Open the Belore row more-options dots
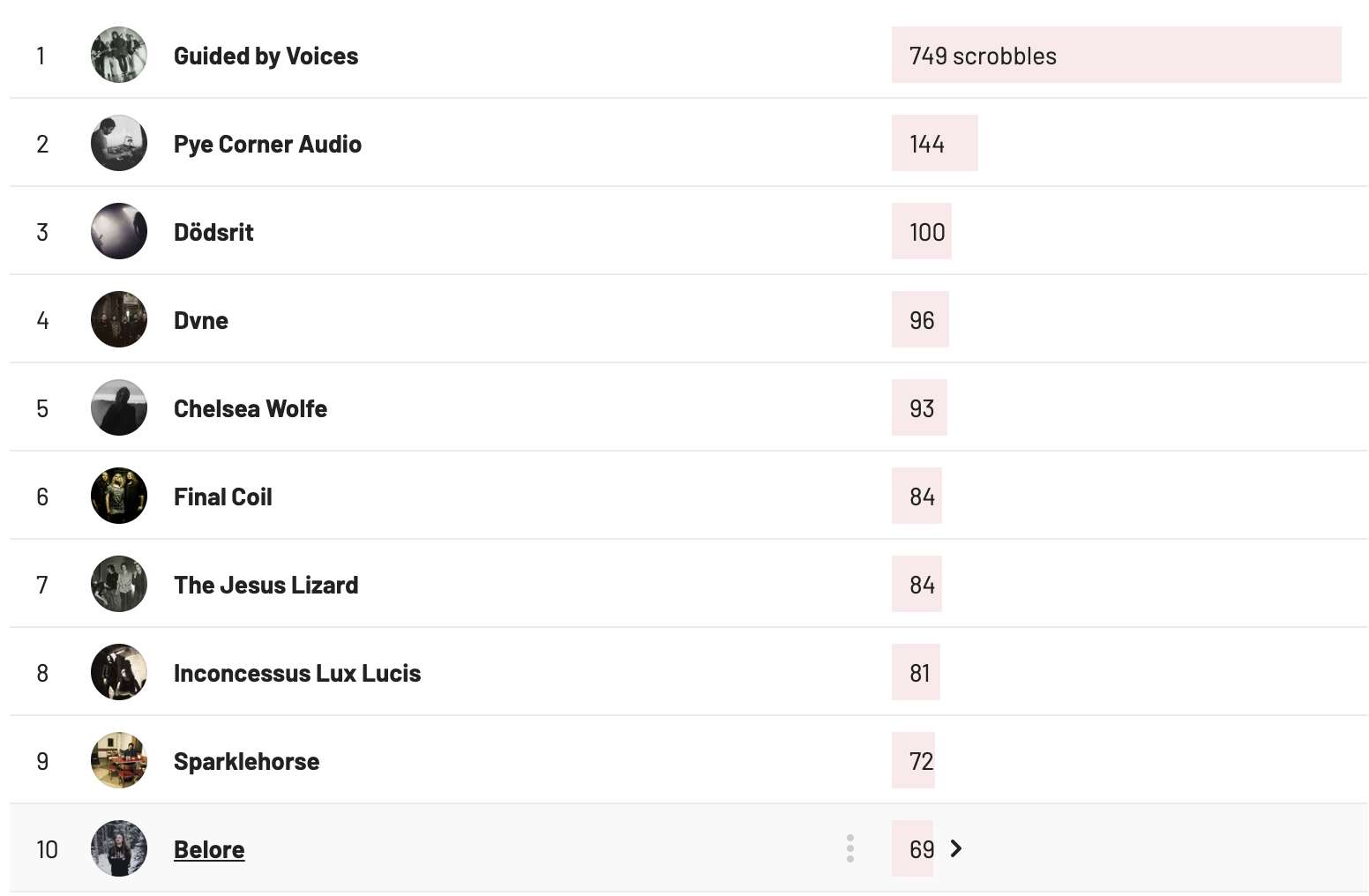 [849, 848]
